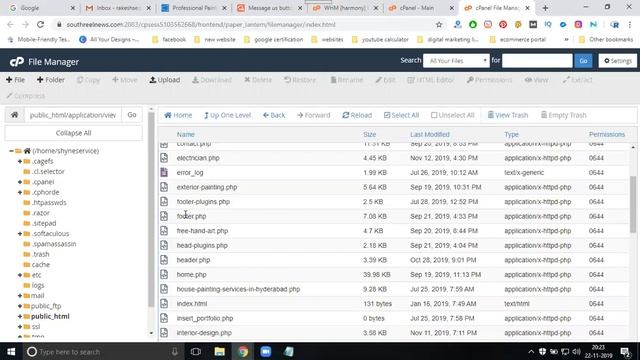This screenshot has width=640, height=360.
Task: Open the Windows Start menu
Action: click(11, 351)
